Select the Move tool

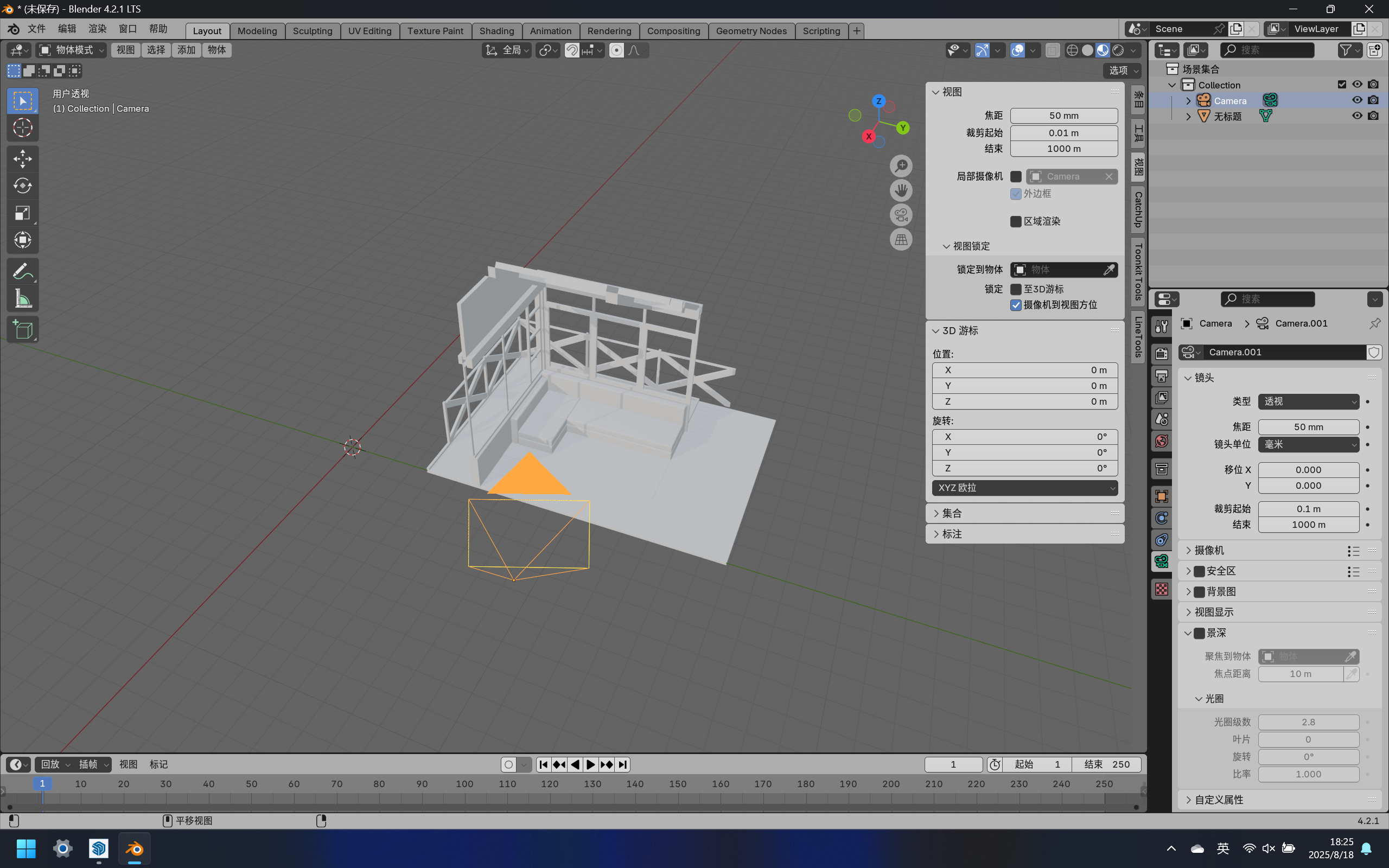coord(22,158)
